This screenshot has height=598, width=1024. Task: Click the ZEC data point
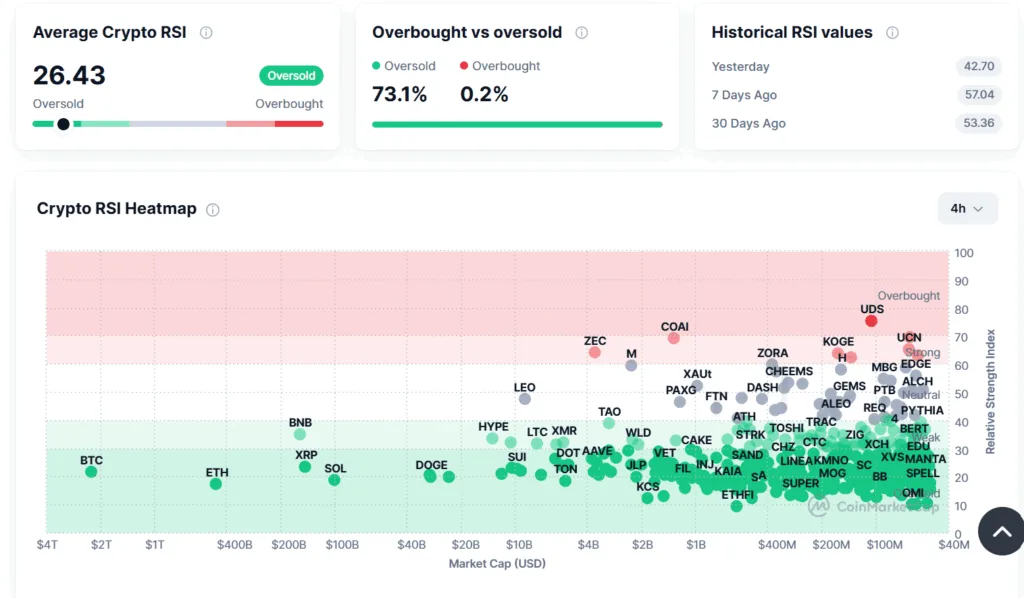(595, 352)
